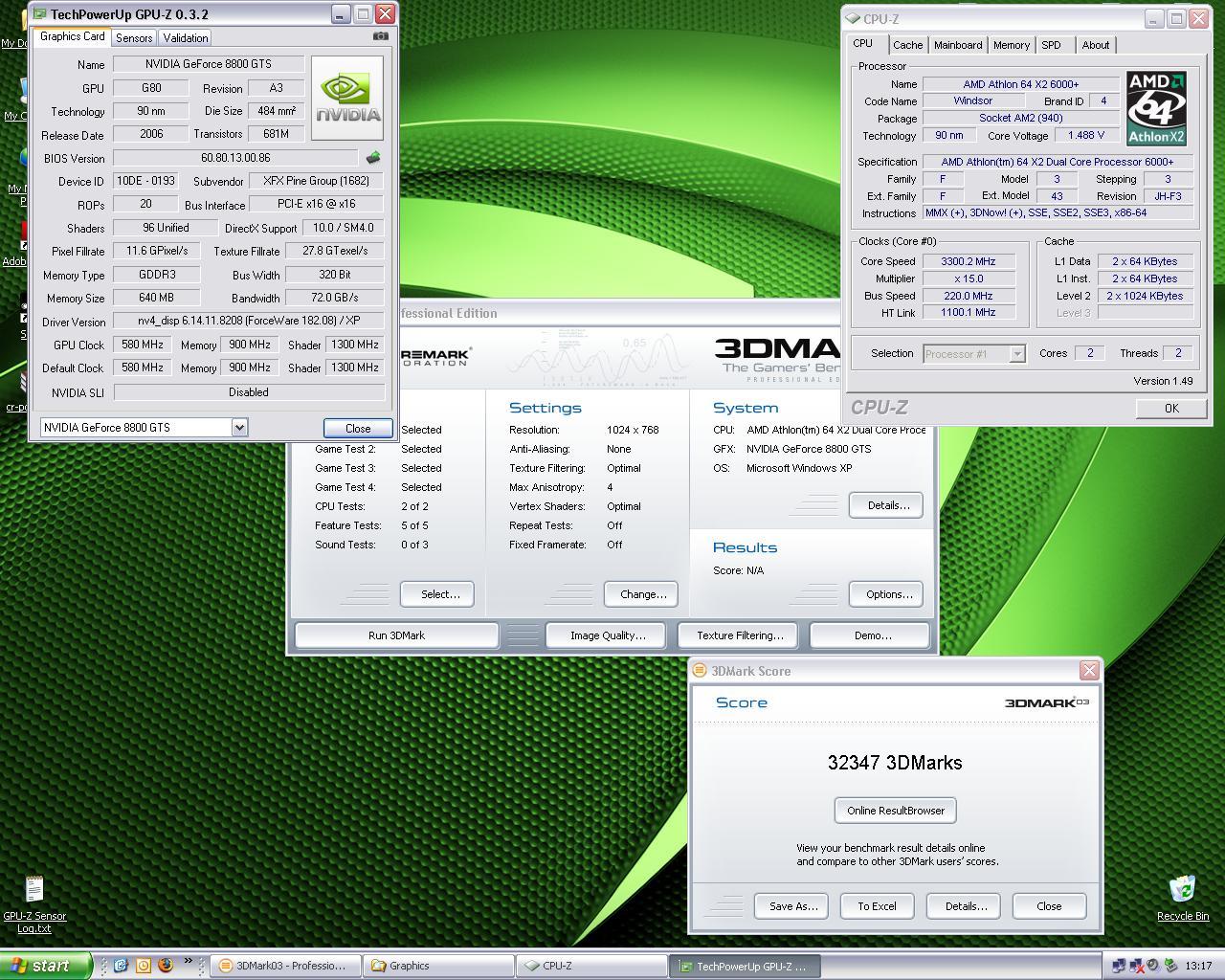Viewport: 1225px width, 980px height.
Task: Click the CPU-Z title bar app icon
Action: 854,18
